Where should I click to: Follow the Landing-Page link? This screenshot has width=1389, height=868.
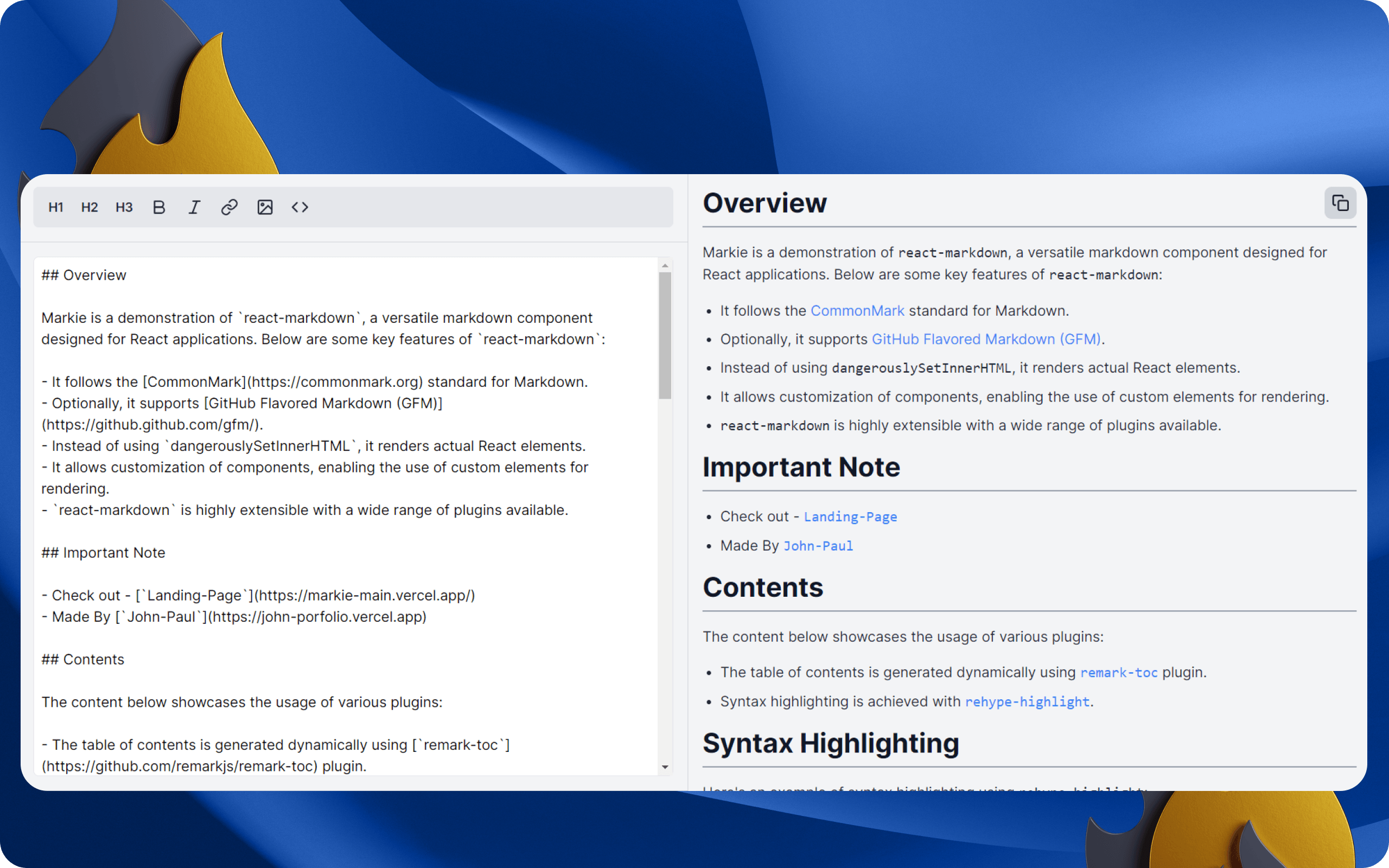coord(850,516)
